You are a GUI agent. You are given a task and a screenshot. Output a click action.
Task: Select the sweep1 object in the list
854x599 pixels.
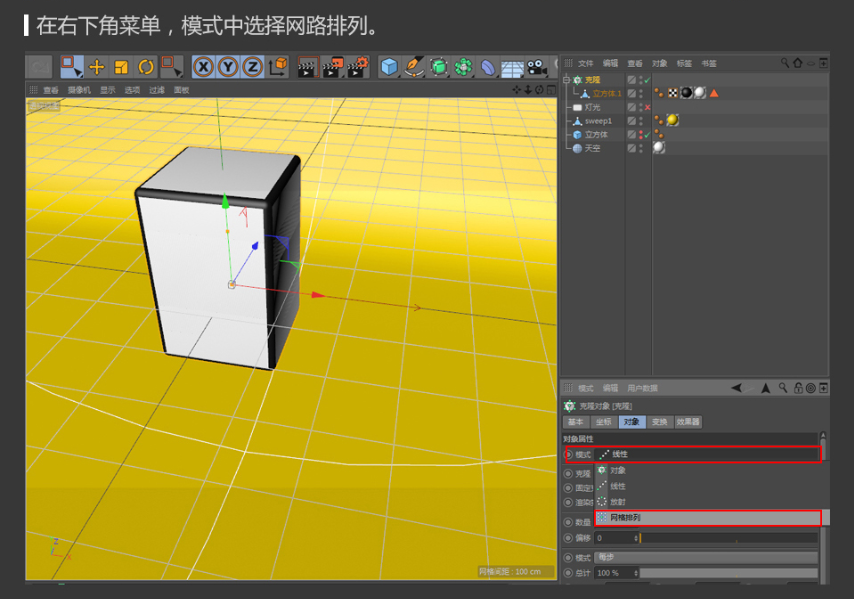[598, 120]
